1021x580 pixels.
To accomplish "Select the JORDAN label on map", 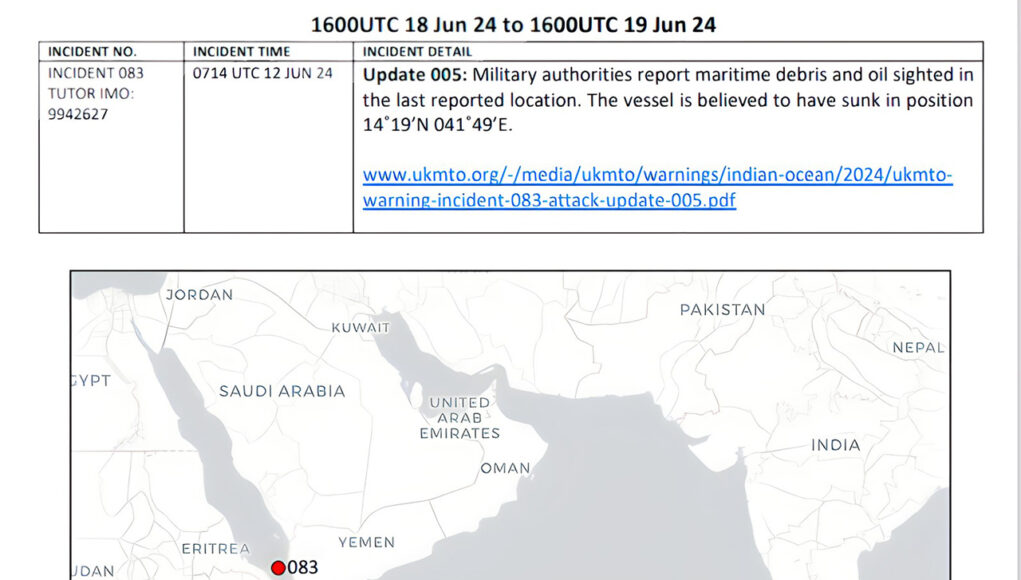I will pyautogui.click(x=199, y=295).
